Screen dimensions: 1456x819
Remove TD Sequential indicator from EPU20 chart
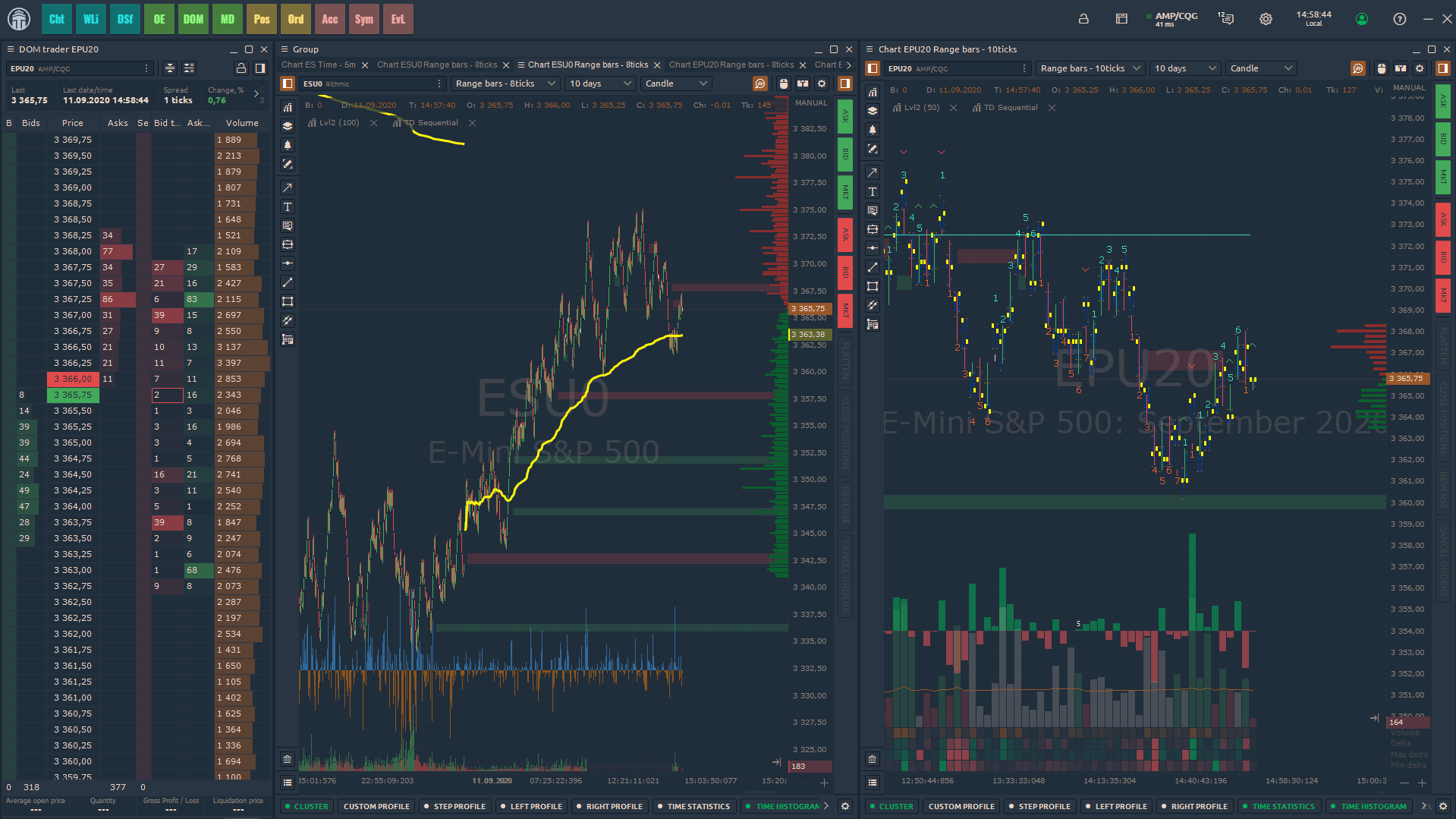(1052, 108)
